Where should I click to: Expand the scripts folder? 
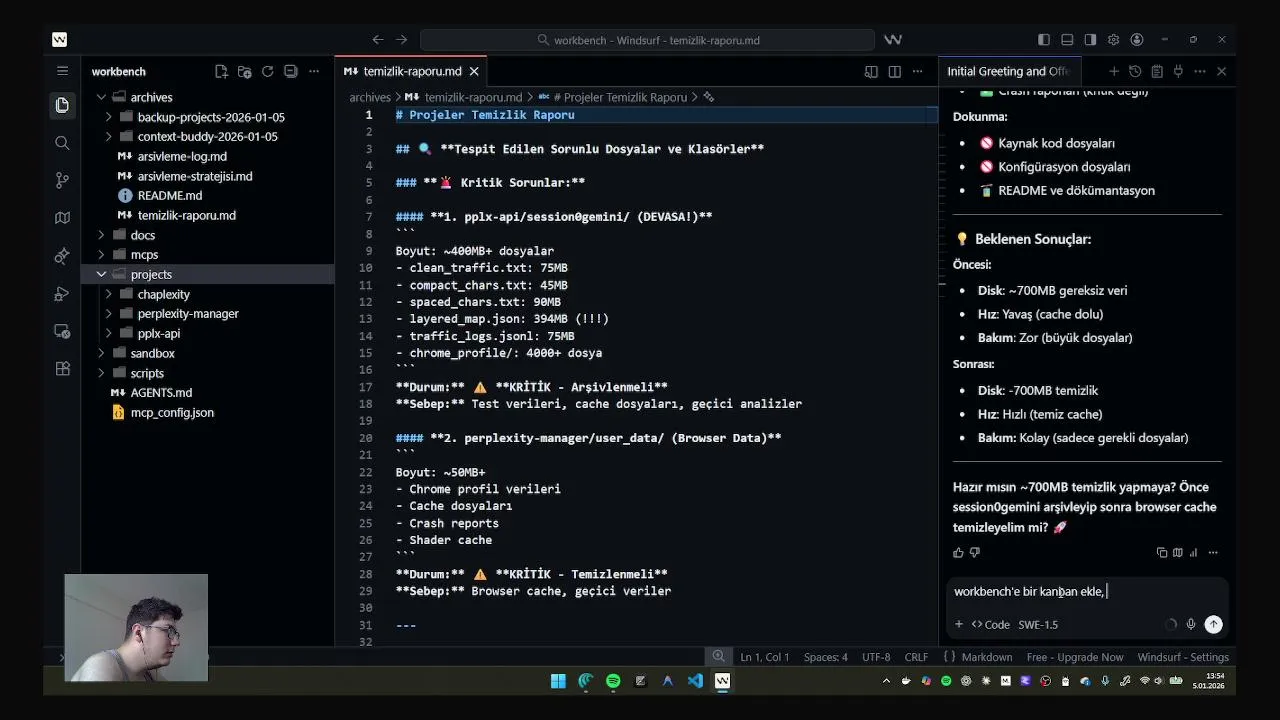[101, 373]
